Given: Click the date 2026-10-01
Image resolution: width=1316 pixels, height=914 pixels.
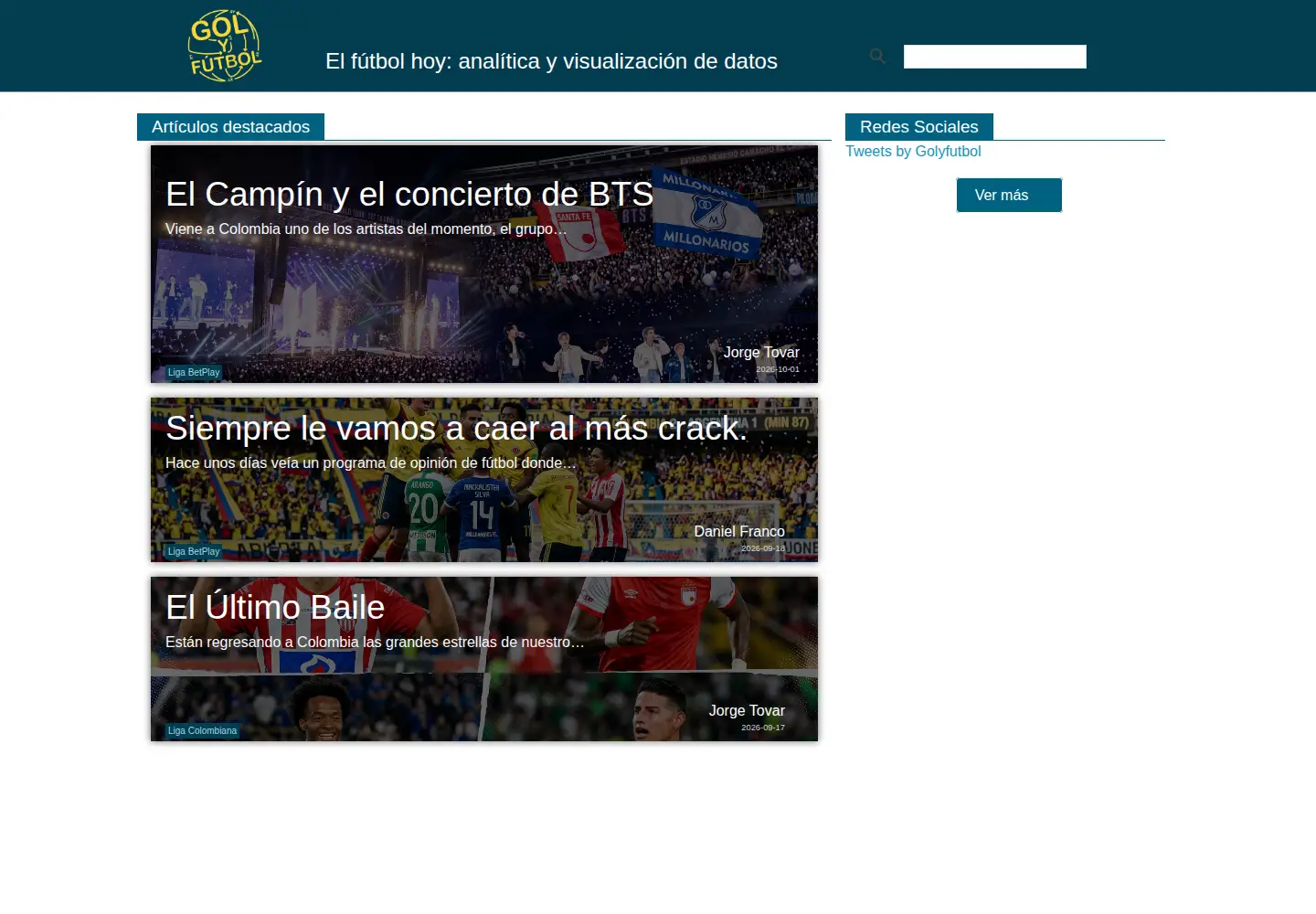Looking at the screenshot, I should pyautogui.click(x=778, y=369).
